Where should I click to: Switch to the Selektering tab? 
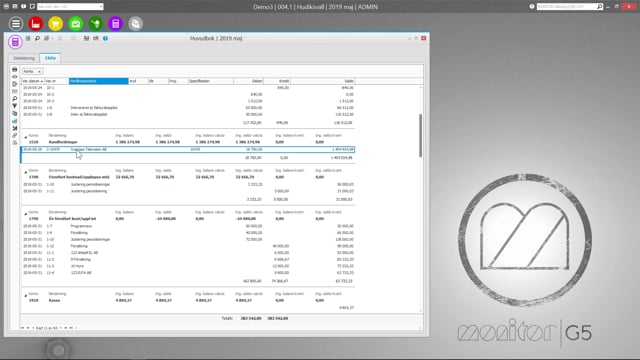(x=24, y=58)
